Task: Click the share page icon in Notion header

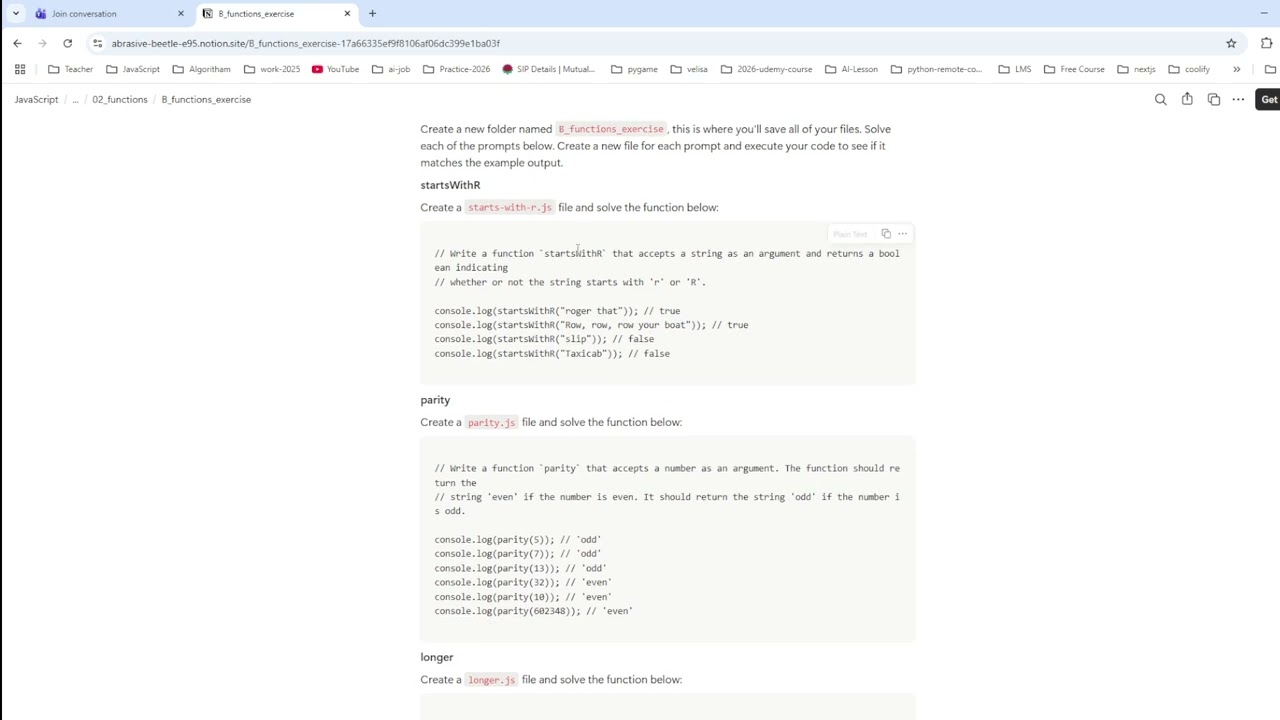Action: [1187, 99]
